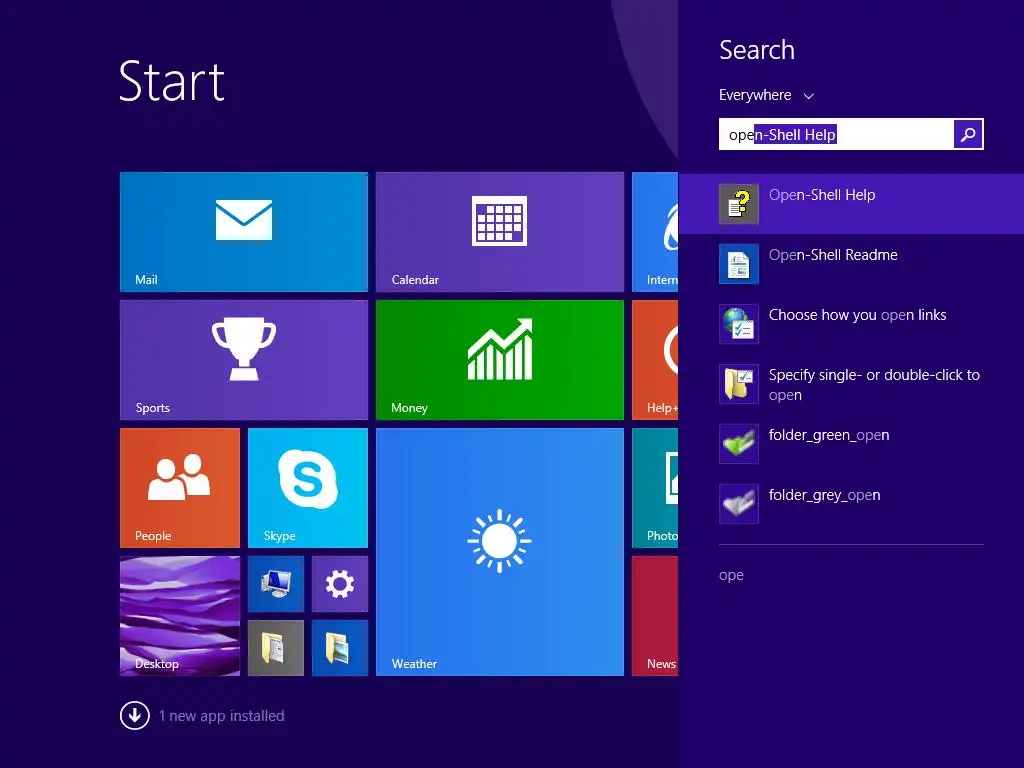Image resolution: width=1024 pixels, height=768 pixels.
Task: Open the News tile
Action: [x=655, y=616]
